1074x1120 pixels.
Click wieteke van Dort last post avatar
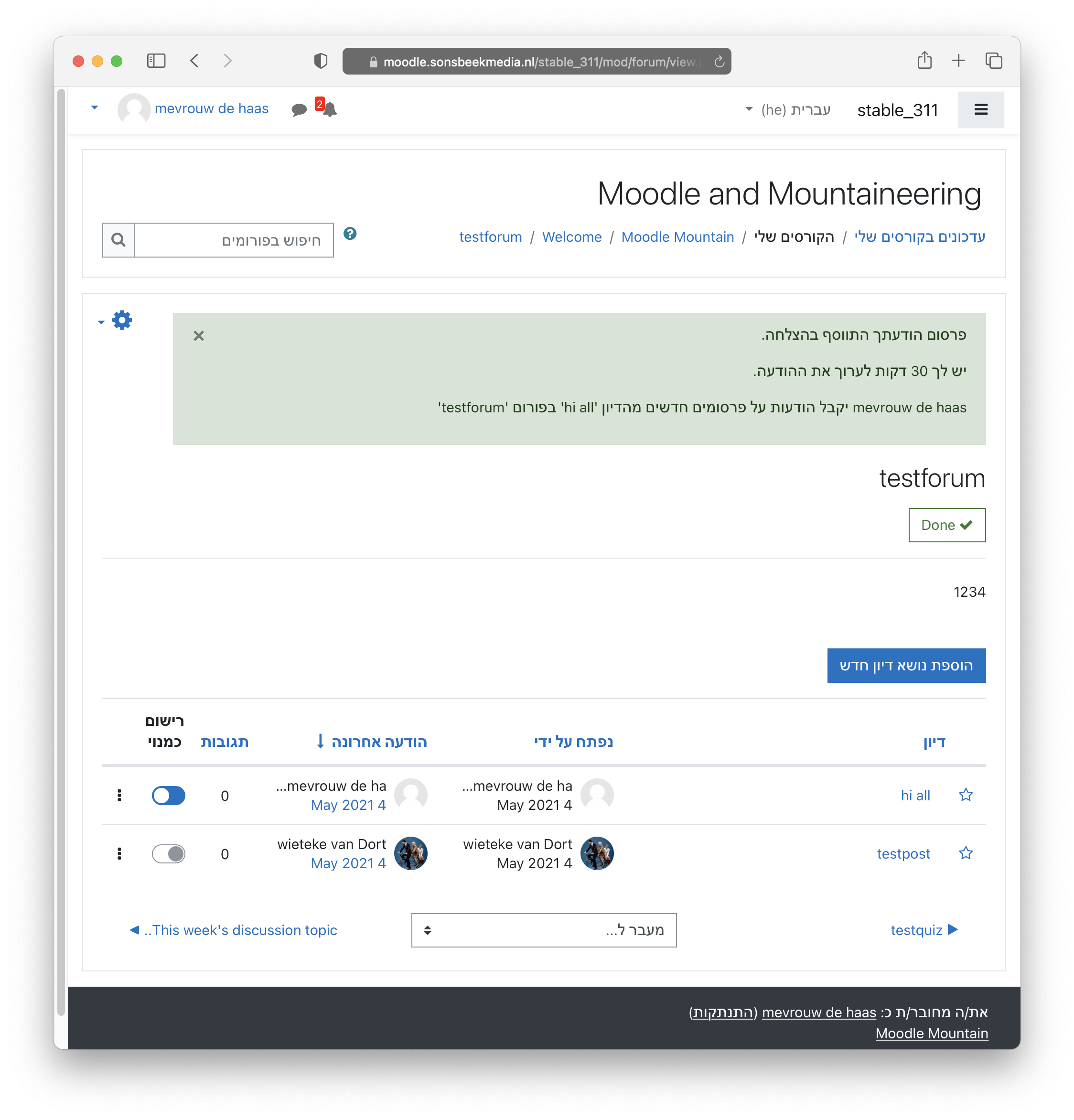410,853
